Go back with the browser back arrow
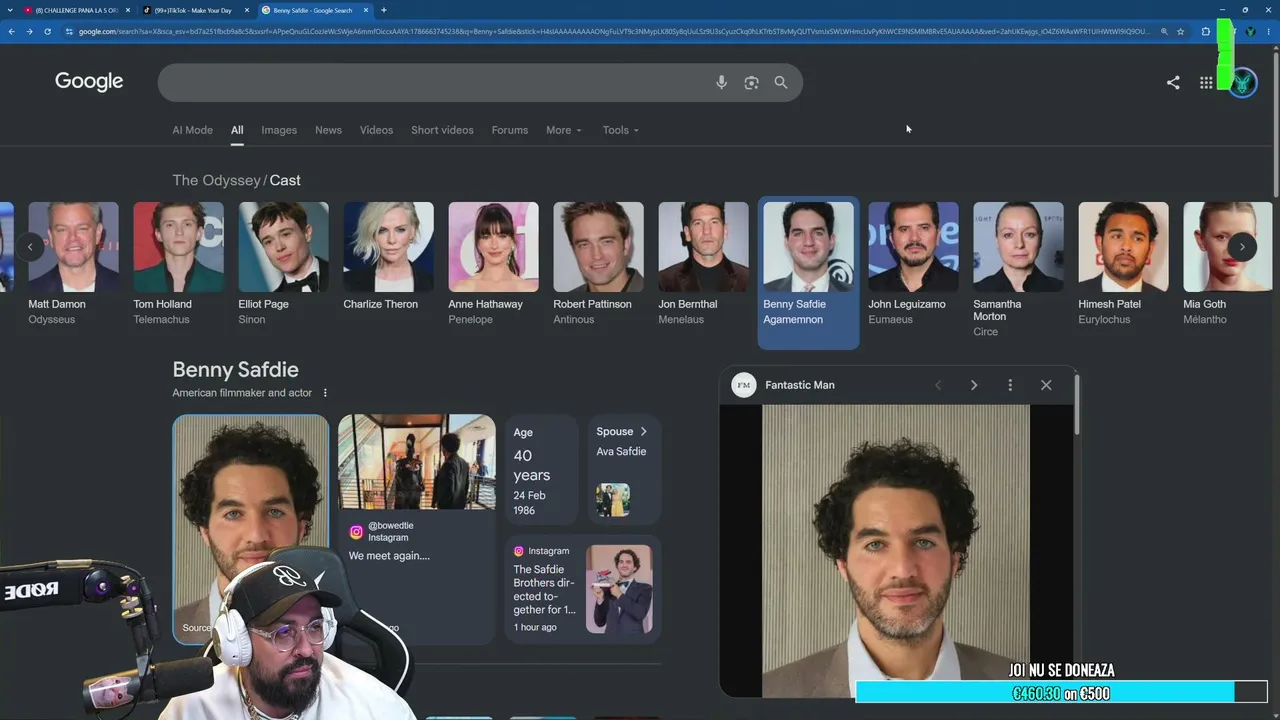 (x=11, y=32)
